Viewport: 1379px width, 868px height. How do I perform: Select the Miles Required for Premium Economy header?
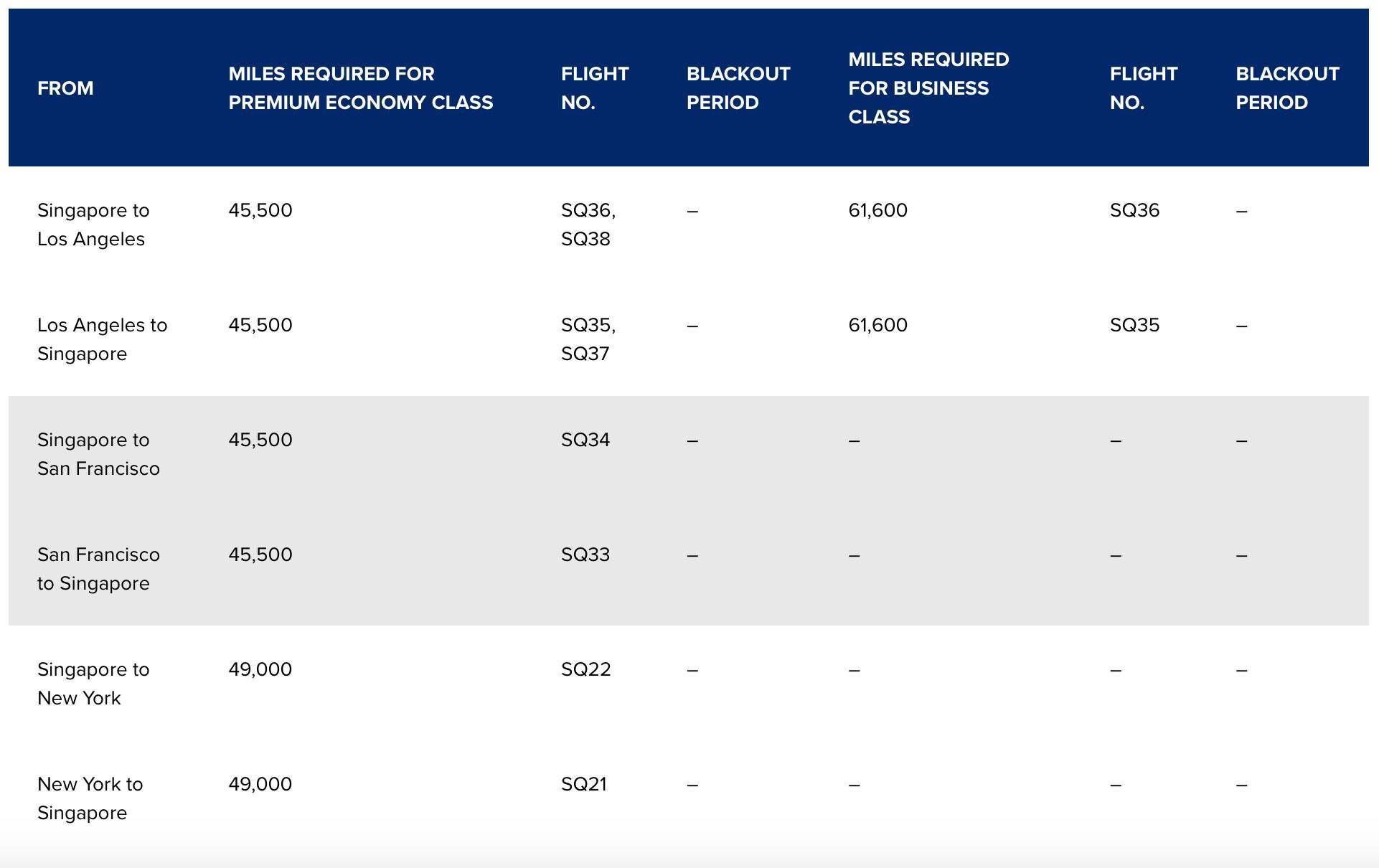pos(360,88)
